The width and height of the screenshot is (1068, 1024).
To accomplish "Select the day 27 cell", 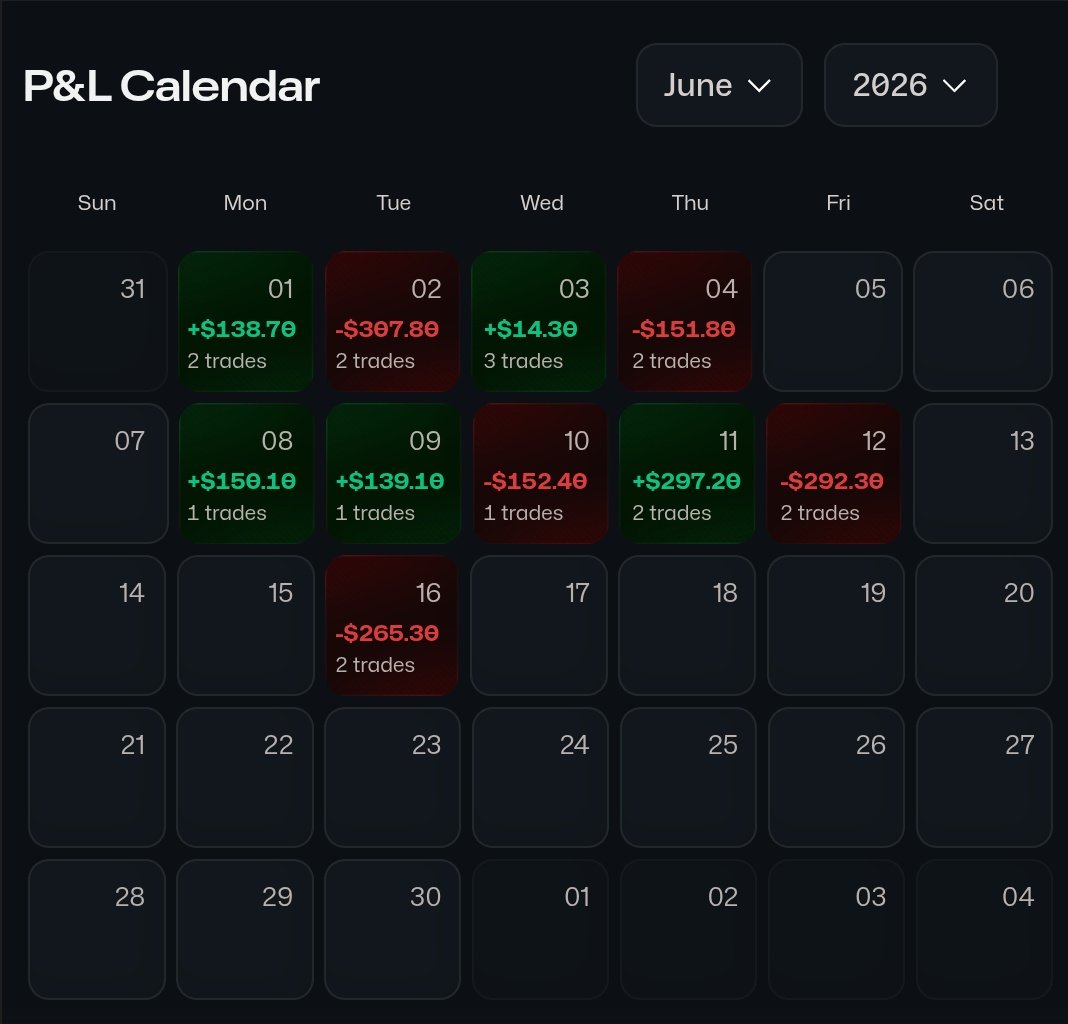I will point(985,777).
